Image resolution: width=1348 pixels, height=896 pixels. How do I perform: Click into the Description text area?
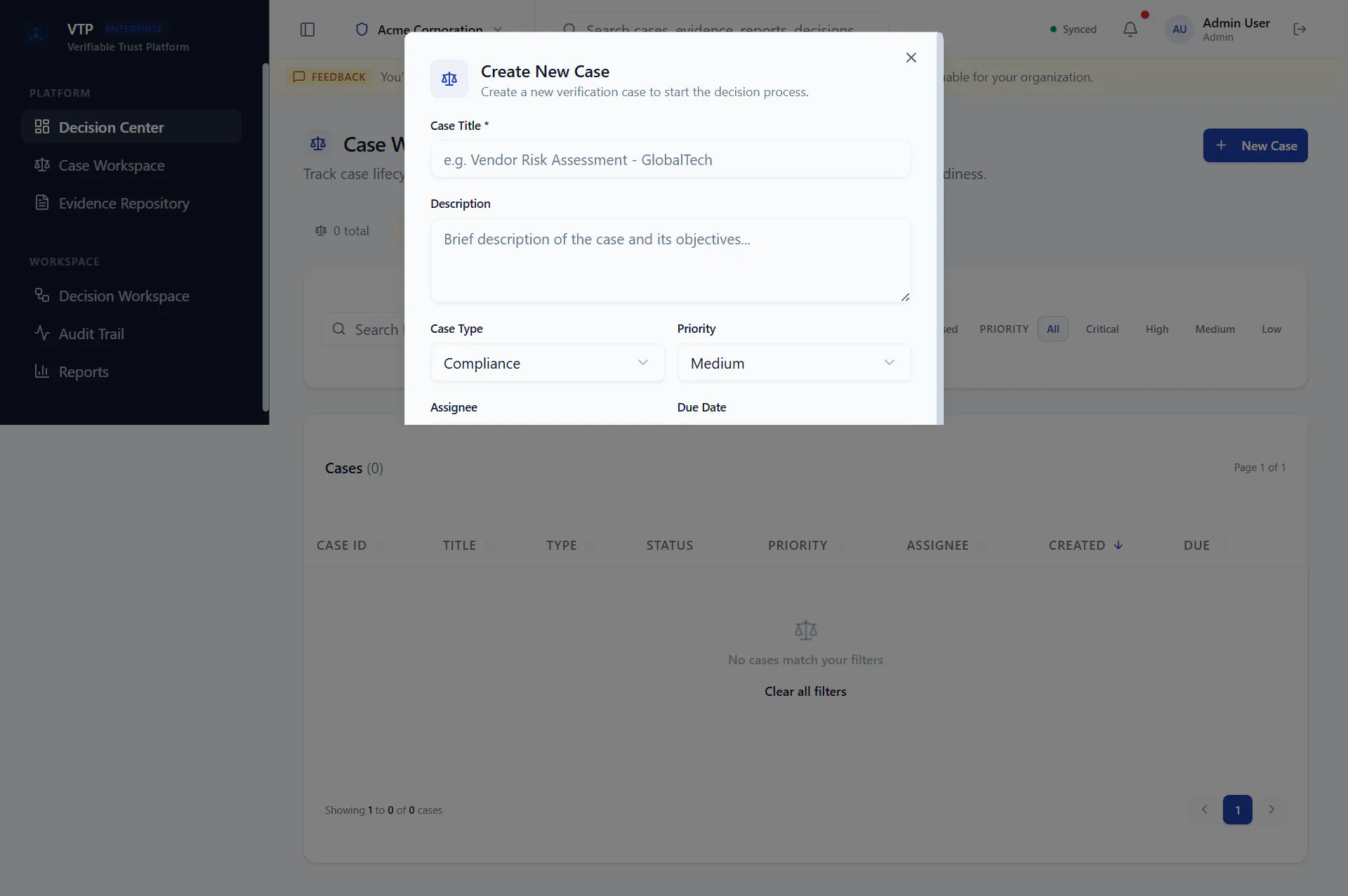click(670, 261)
